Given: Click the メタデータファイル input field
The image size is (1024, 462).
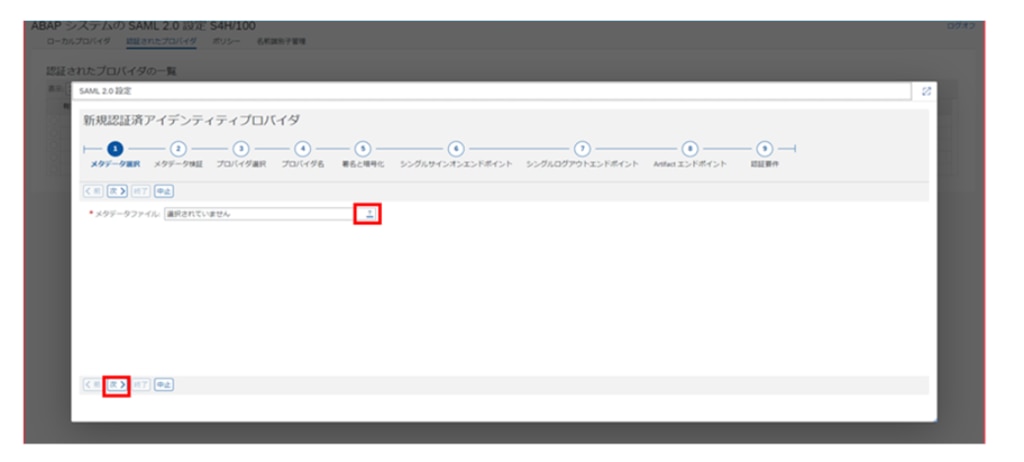Looking at the screenshot, I should click(256, 213).
